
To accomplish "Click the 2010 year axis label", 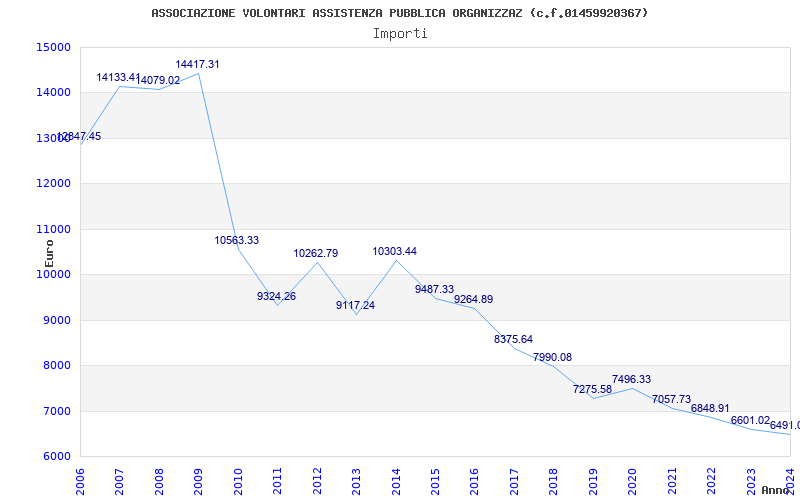I will pos(238,480).
